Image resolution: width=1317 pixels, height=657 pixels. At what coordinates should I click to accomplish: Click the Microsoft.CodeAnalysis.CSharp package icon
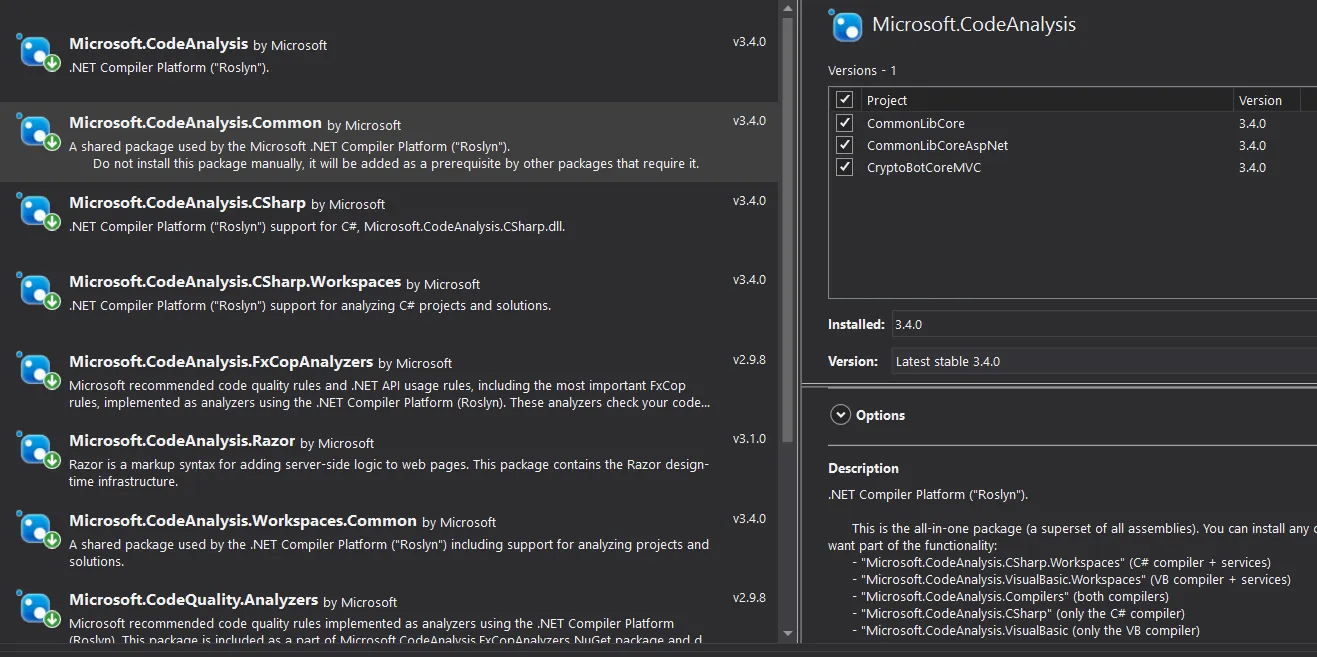point(37,211)
